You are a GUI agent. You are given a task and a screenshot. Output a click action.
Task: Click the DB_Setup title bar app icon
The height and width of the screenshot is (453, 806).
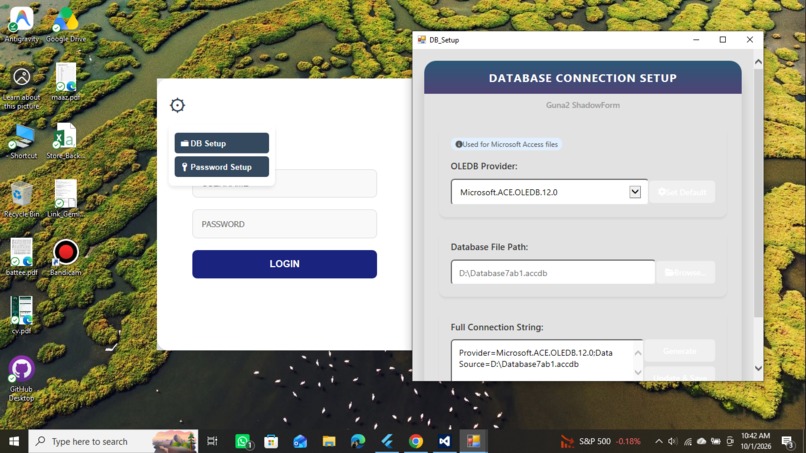point(422,40)
